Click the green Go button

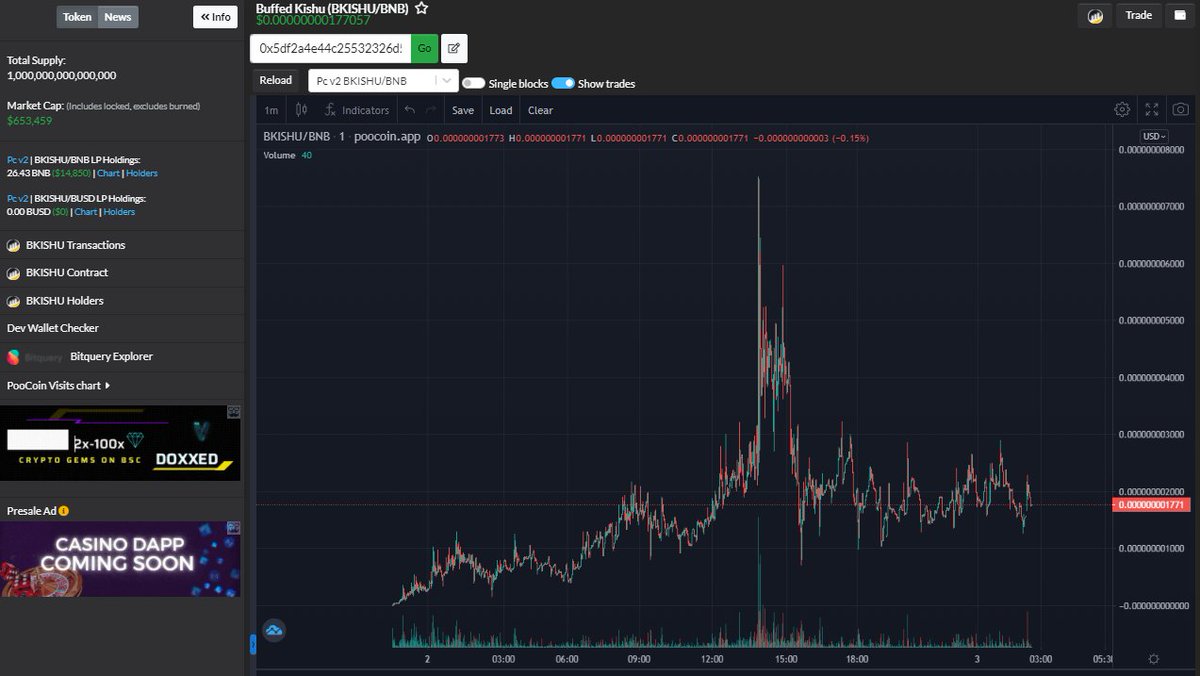[x=424, y=48]
